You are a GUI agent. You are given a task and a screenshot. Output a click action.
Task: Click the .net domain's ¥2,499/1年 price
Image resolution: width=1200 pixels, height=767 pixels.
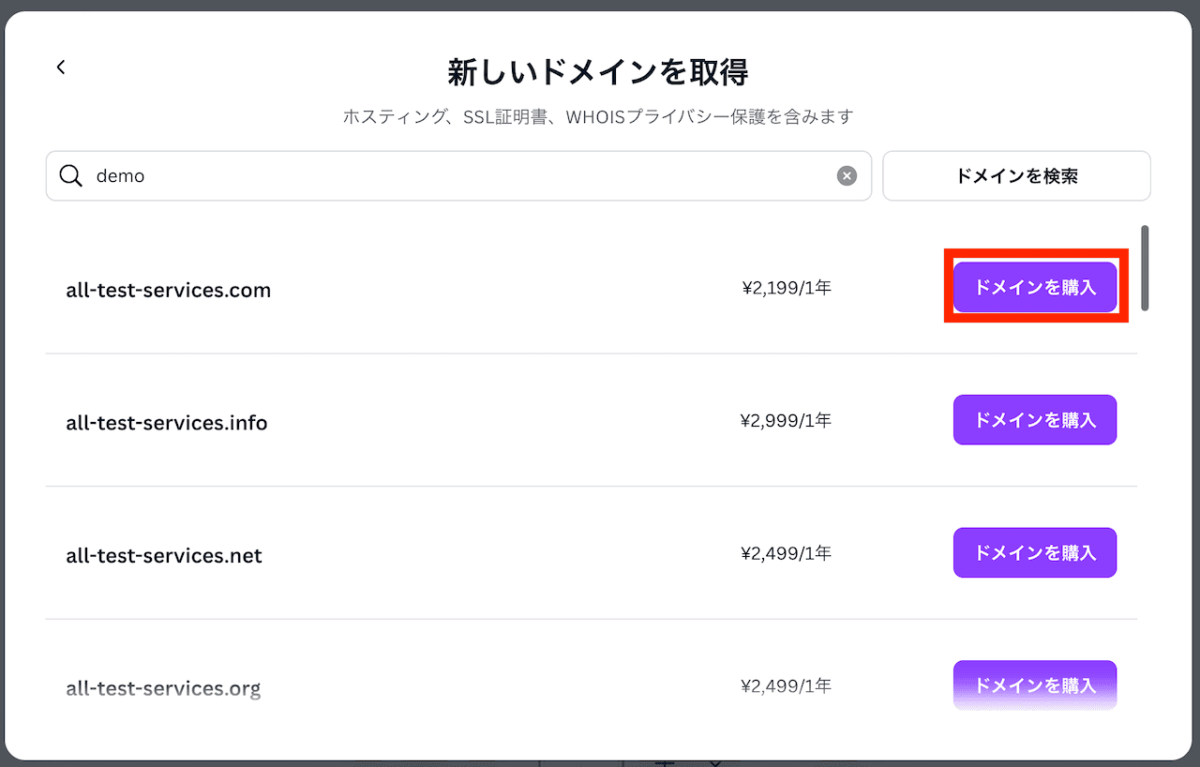click(x=786, y=553)
